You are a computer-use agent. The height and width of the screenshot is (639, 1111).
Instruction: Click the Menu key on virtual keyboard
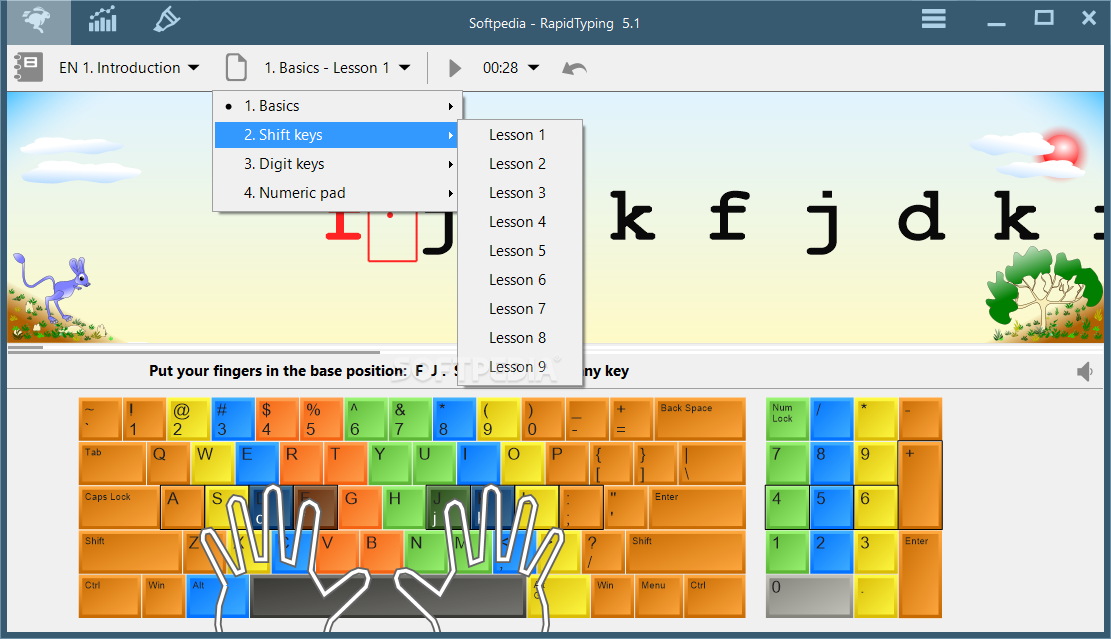click(658, 596)
